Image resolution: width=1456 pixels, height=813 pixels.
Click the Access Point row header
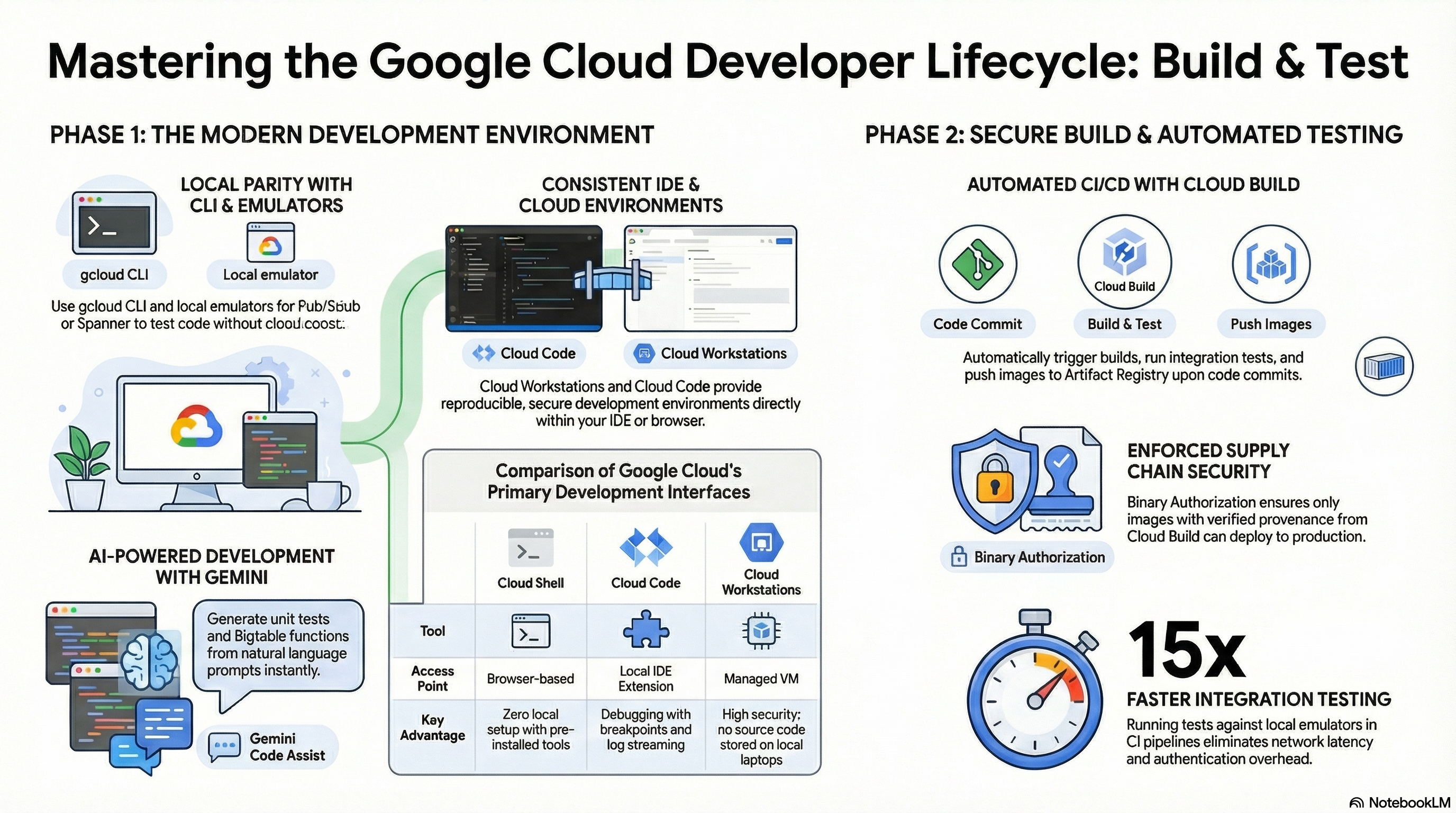(433, 679)
